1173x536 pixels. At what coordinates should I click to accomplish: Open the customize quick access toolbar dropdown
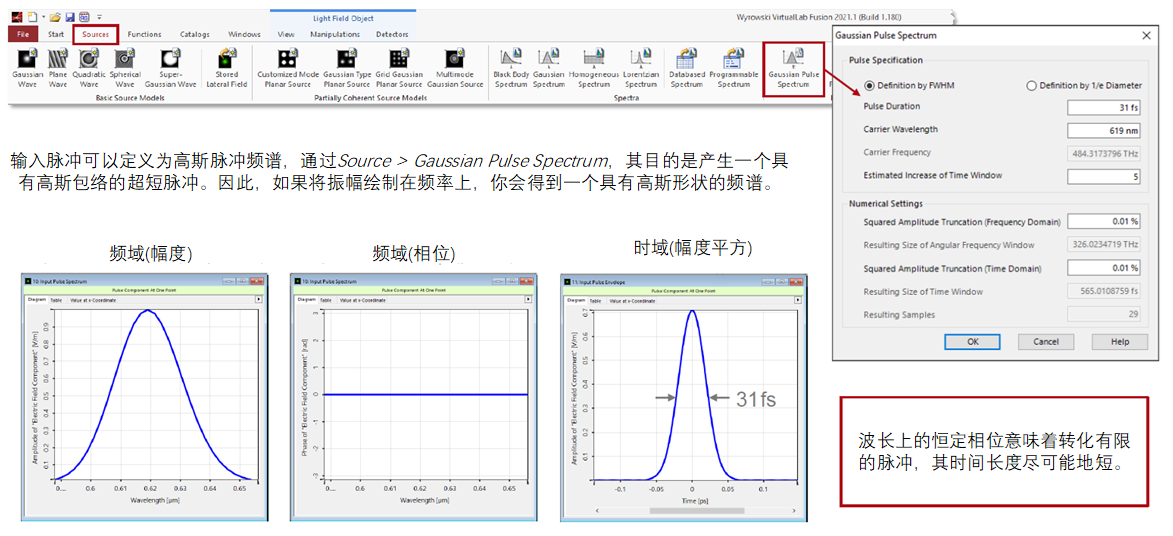tap(99, 16)
